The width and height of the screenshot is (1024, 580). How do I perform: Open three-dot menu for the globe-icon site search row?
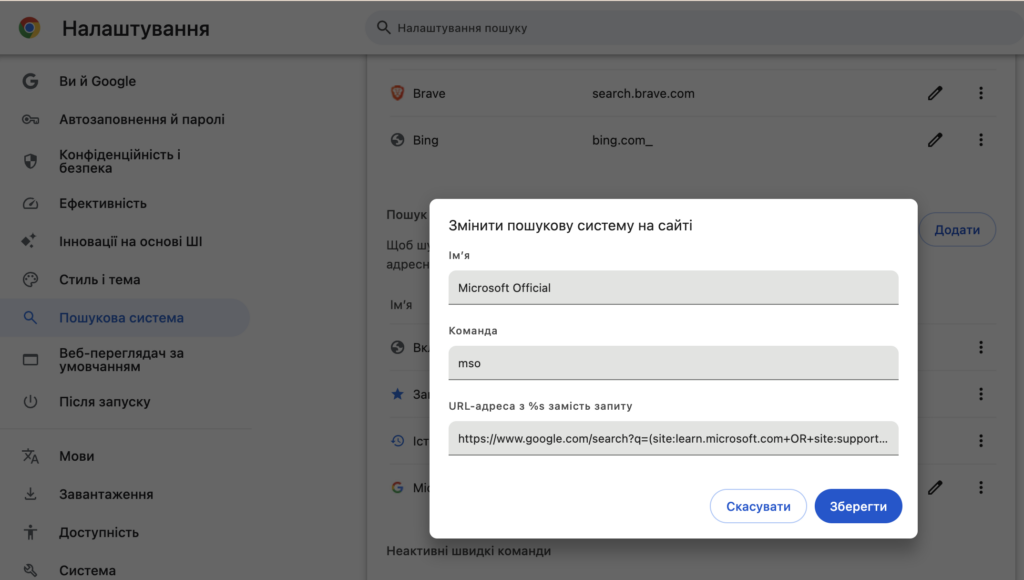tap(981, 347)
